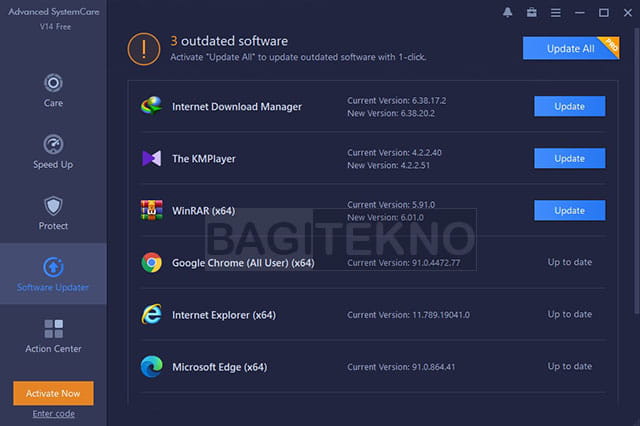Click the Internet Download Manager icon
Screen dimensions: 640x426
click(151, 106)
